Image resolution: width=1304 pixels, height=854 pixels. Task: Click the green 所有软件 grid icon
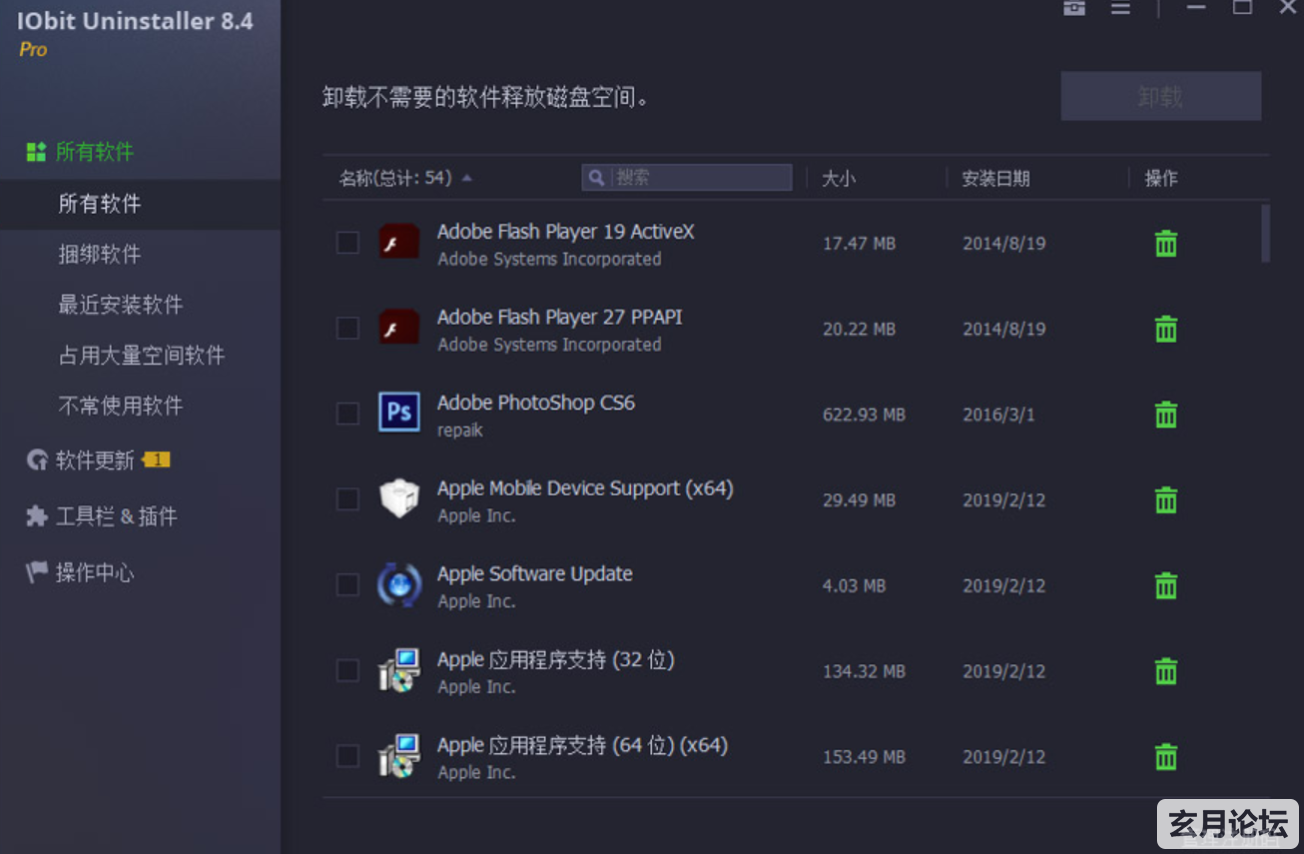click(36, 152)
